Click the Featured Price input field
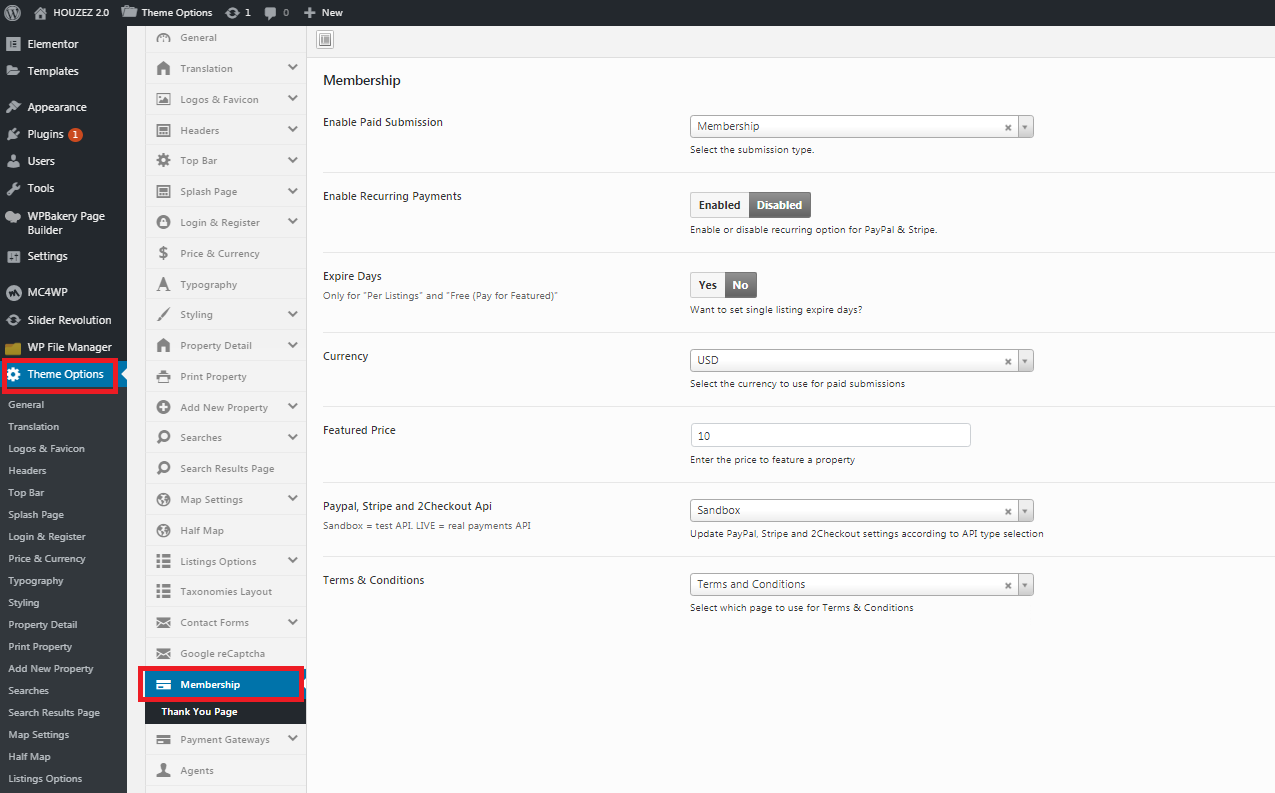Screen dimensions: 1275x793 (830, 435)
